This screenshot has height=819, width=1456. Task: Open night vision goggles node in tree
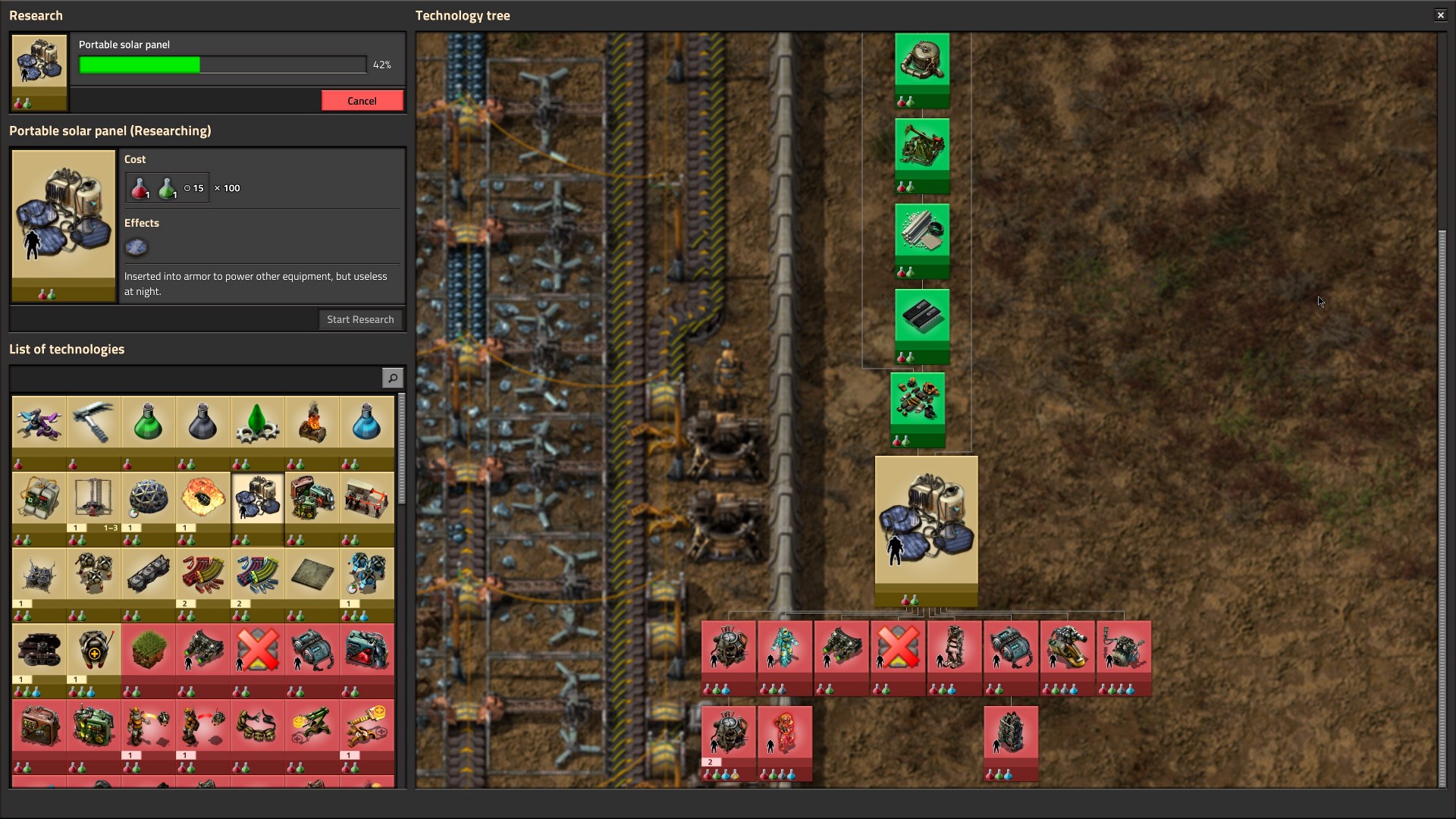[x=841, y=651]
